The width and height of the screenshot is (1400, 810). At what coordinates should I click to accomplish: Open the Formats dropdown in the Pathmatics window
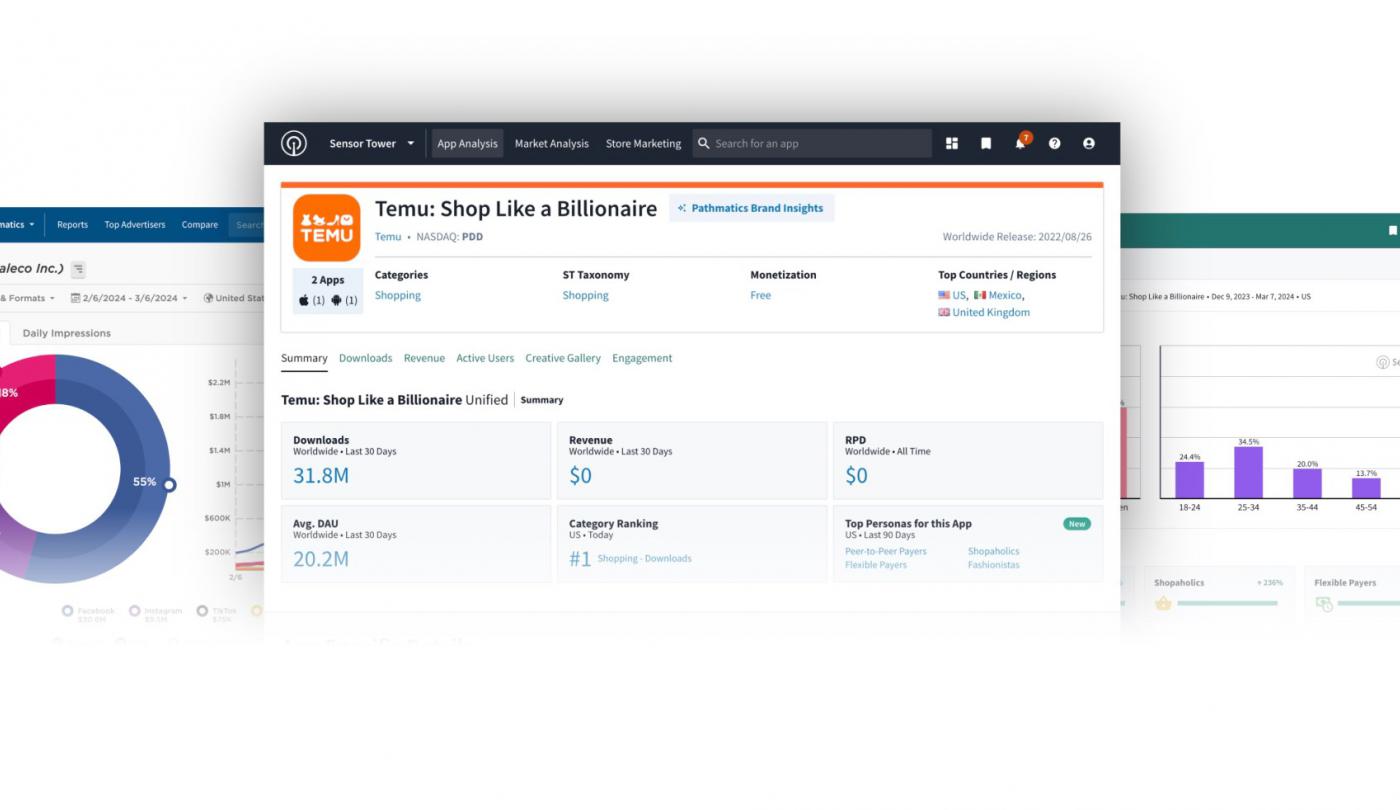pyautogui.click(x=26, y=298)
